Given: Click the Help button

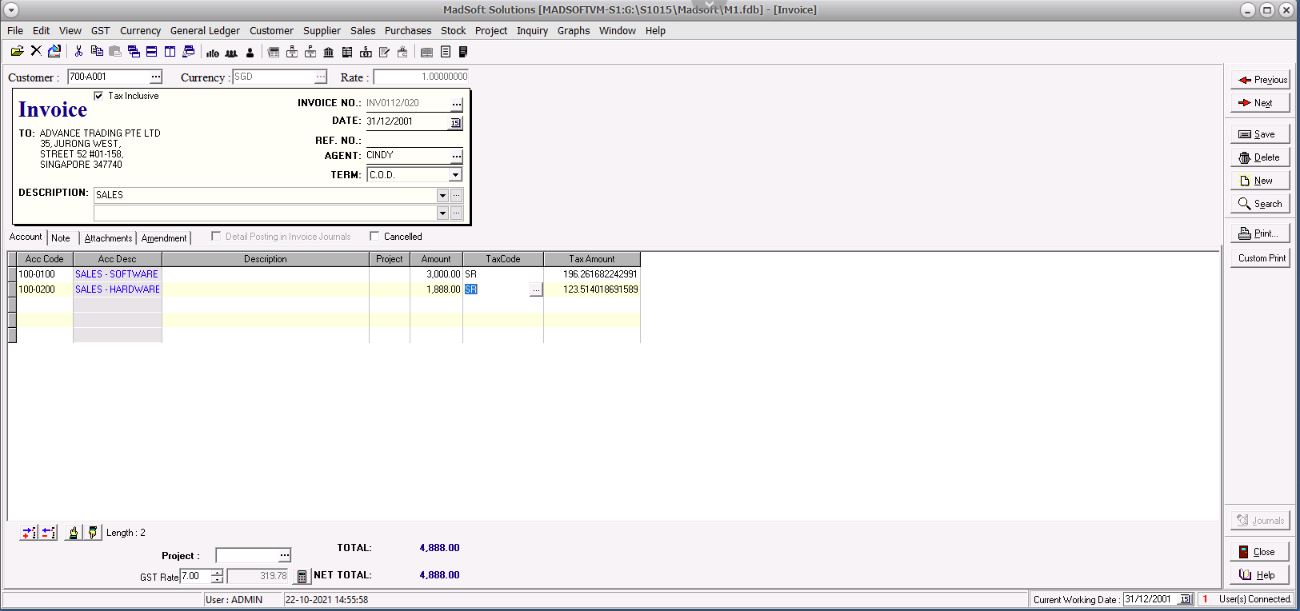Looking at the screenshot, I should point(1260,575).
